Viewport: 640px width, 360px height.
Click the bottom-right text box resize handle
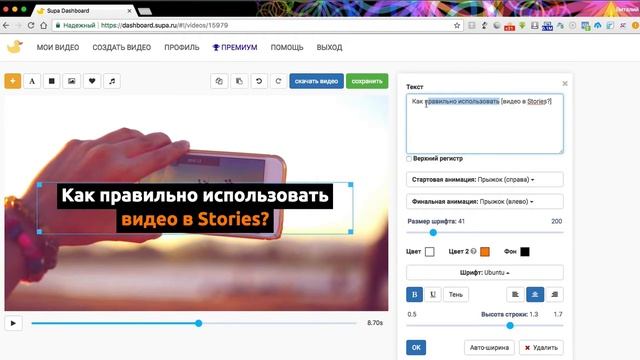click(351, 231)
